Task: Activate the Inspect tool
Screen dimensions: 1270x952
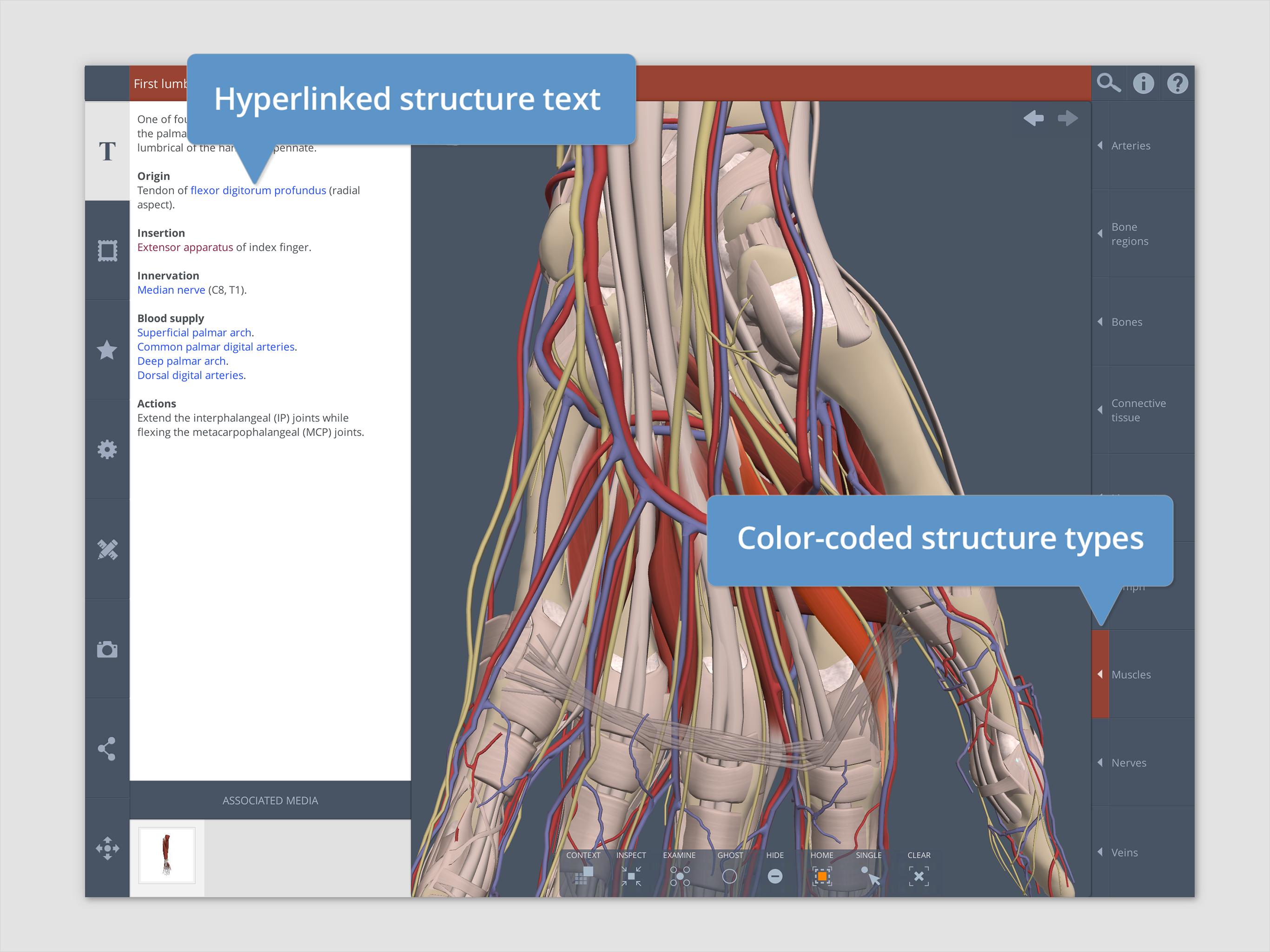Action: [x=631, y=869]
